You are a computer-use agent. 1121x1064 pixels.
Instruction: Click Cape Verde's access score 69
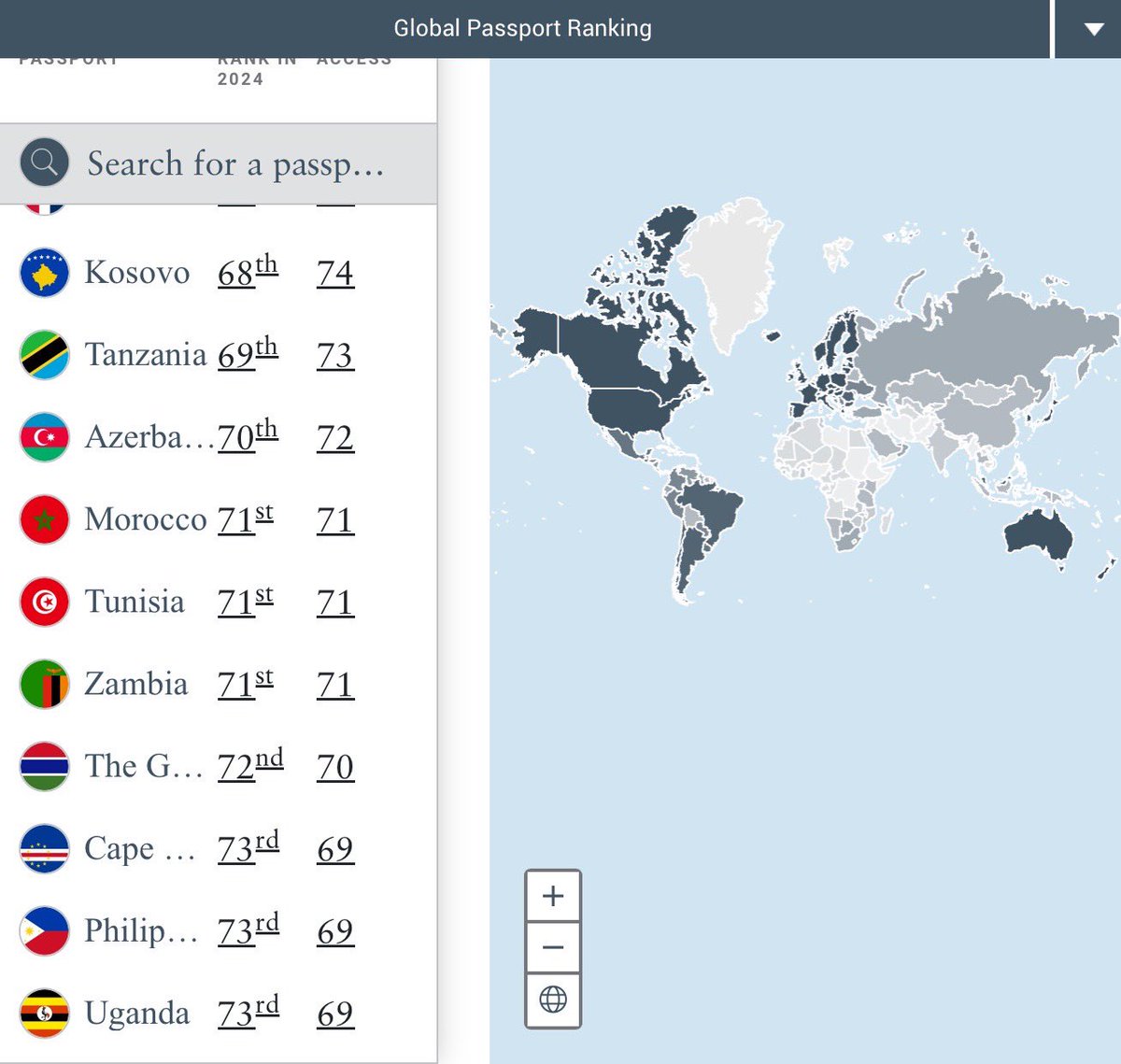pos(335,848)
